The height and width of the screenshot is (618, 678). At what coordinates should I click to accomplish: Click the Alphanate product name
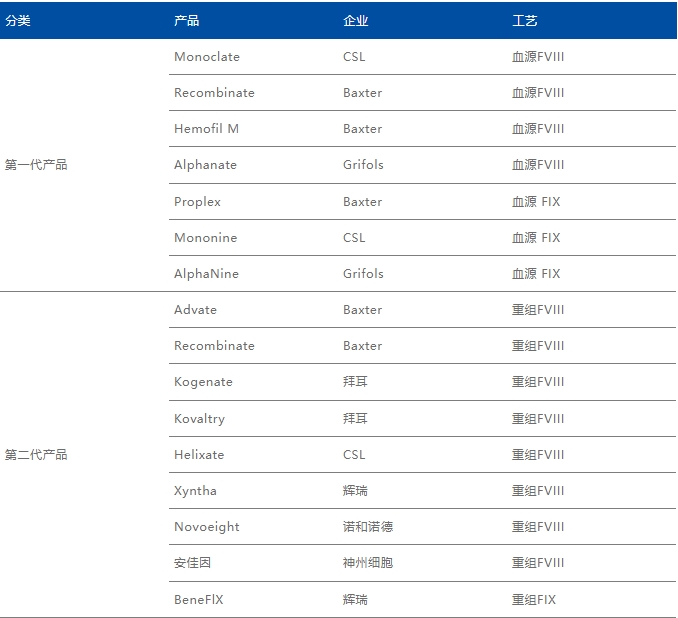(205, 165)
